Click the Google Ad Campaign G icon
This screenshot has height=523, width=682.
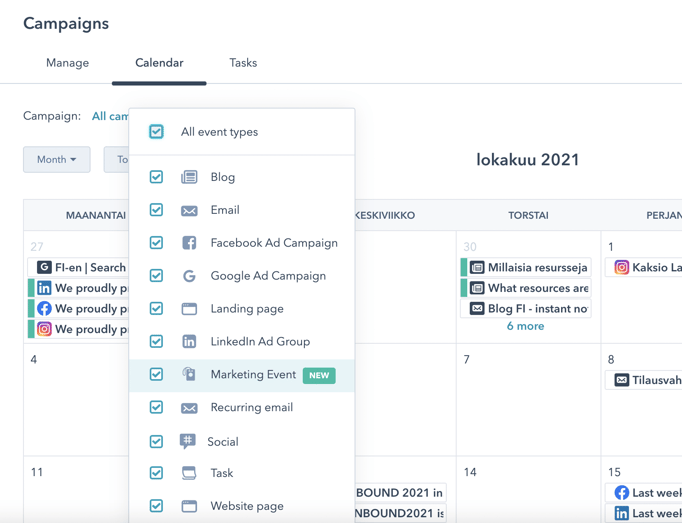(189, 276)
